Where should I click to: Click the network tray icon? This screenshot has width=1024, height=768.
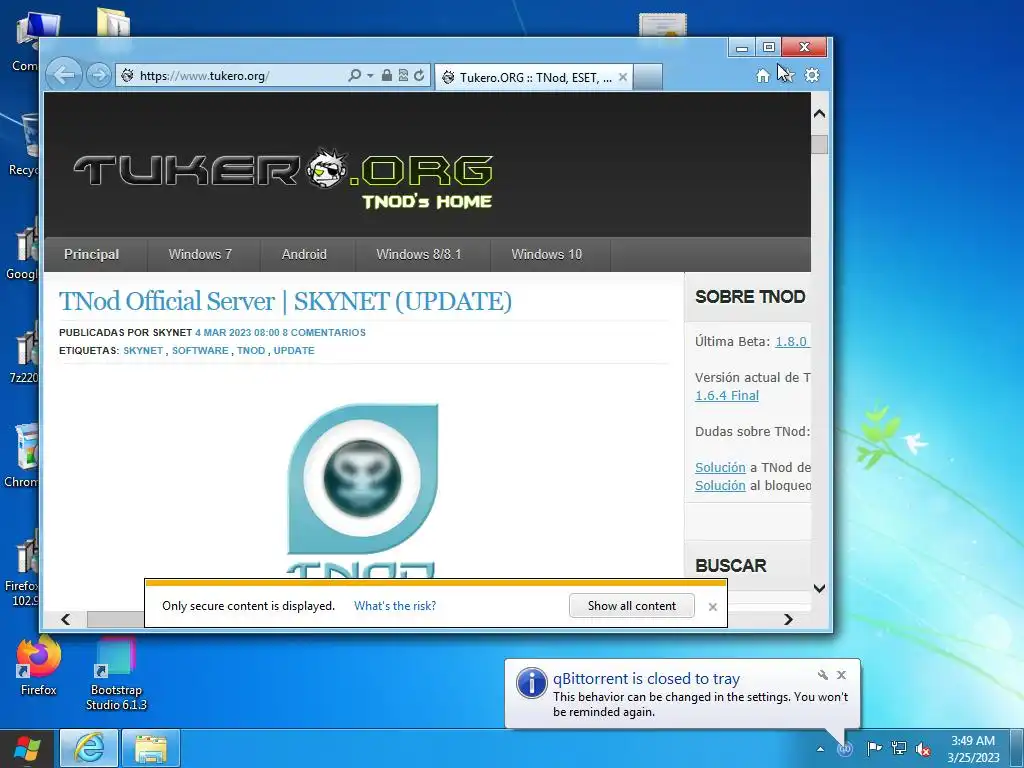899,748
